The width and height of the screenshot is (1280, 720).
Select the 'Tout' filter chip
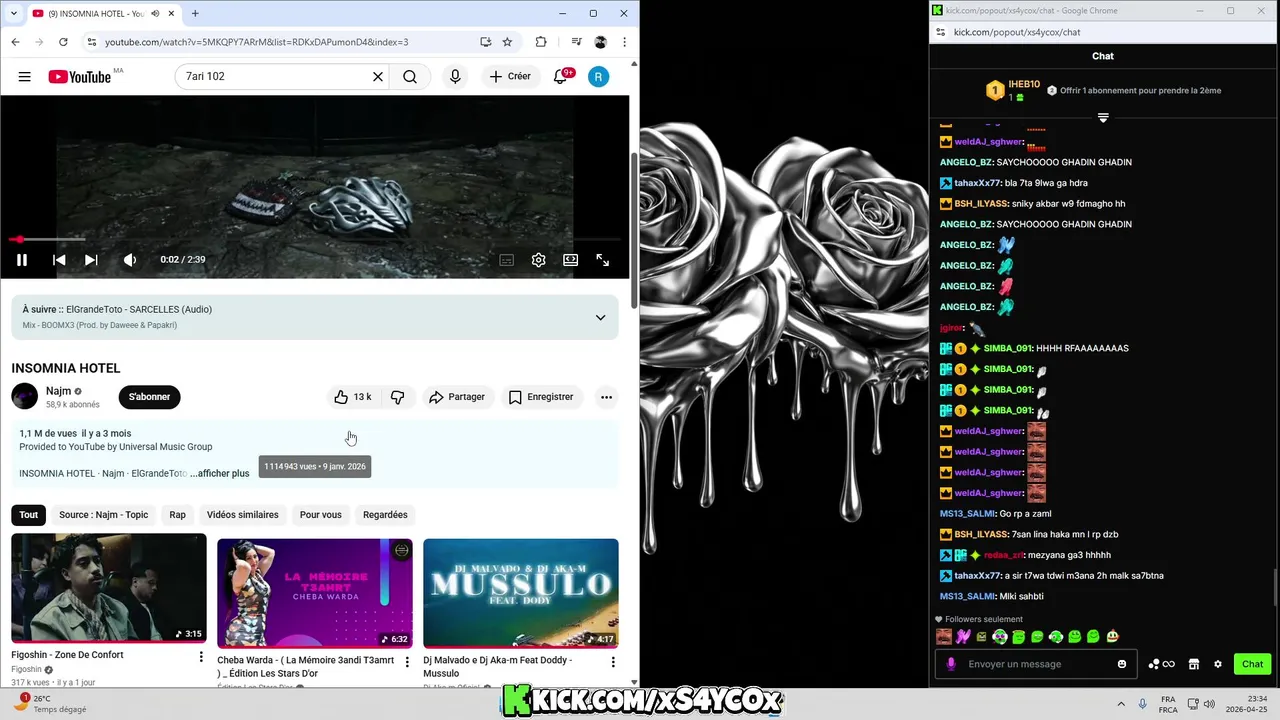click(29, 515)
